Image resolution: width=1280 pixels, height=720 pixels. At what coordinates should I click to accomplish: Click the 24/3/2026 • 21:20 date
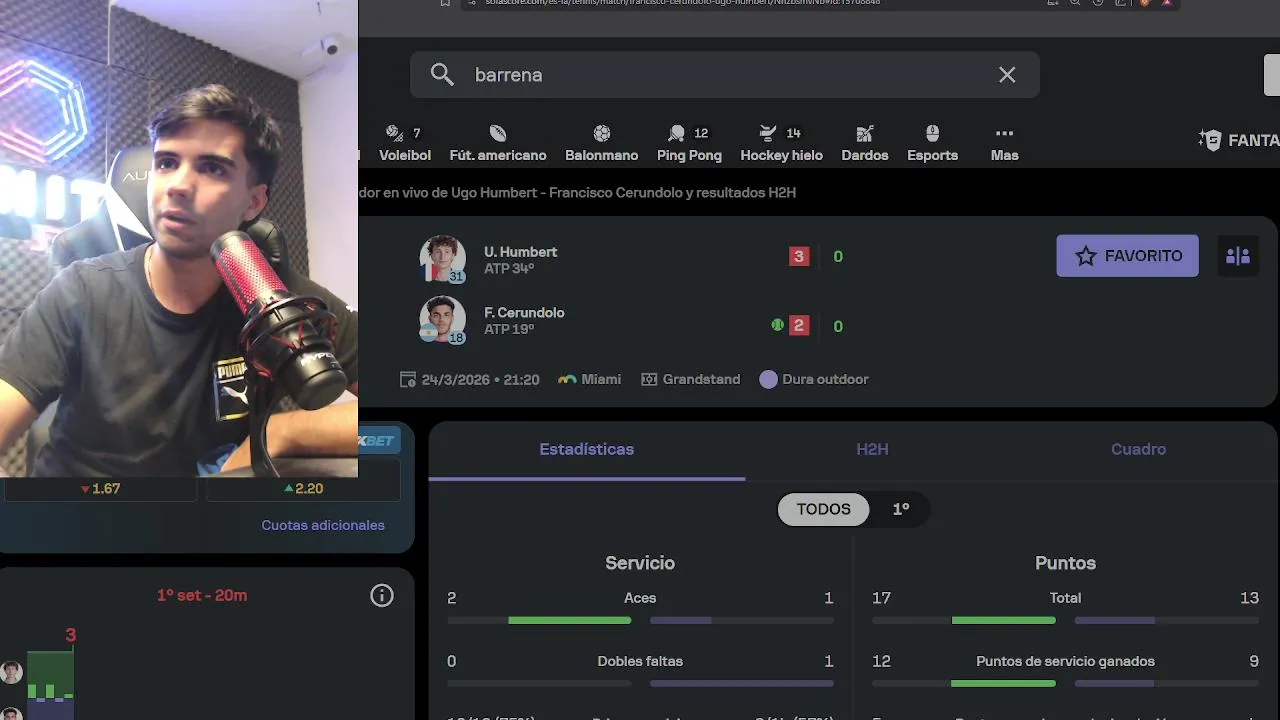pyautogui.click(x=480, y=379)
